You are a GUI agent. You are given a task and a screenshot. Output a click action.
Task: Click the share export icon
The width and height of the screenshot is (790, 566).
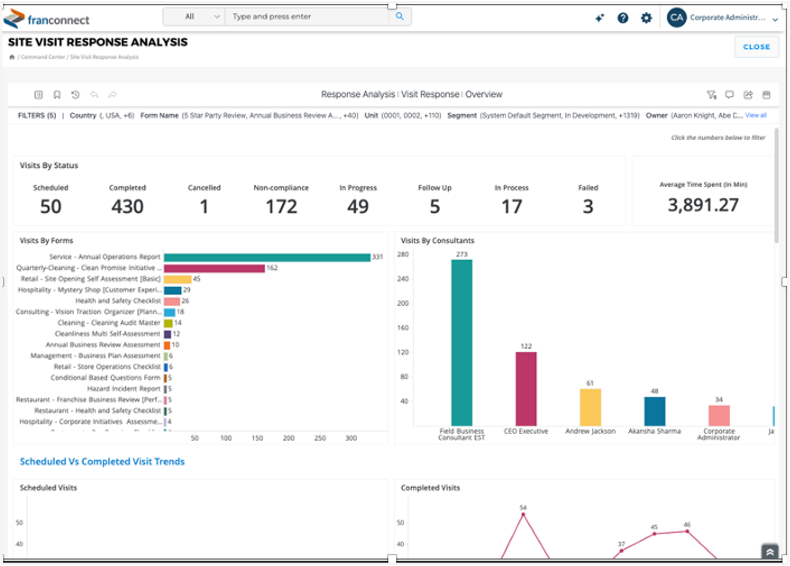click(748, 95)
